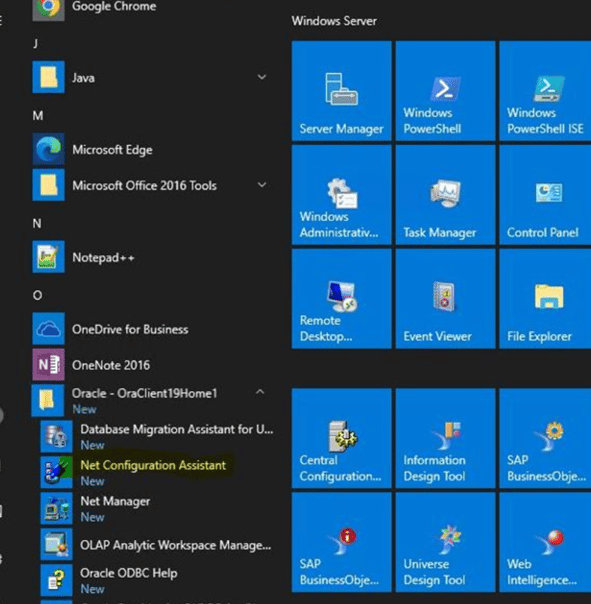Open the Task Manager tile
The width and height of the screenshot is (591, 604).
pyautogui.click(x=445, y=195)
